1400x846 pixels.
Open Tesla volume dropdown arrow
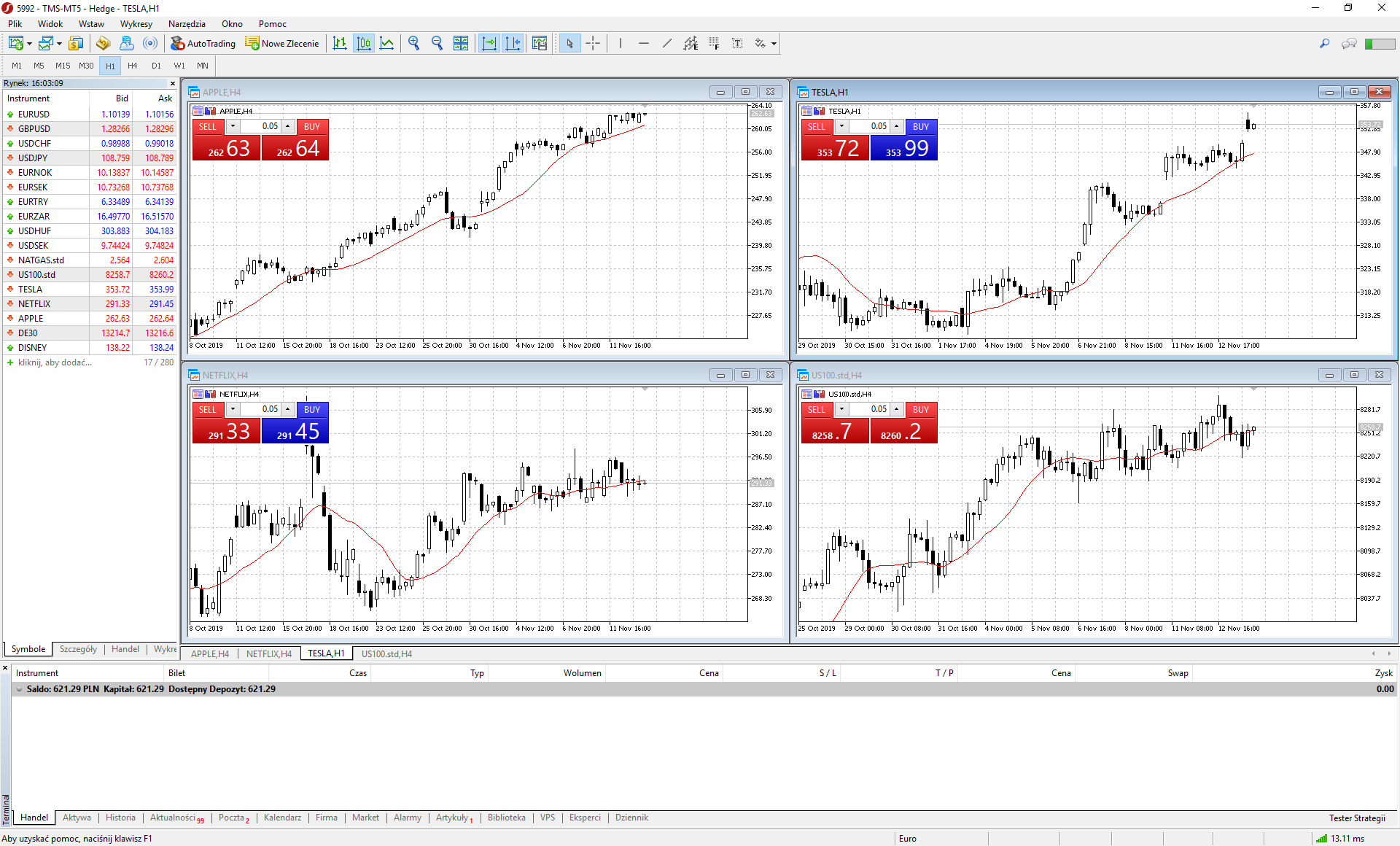coord(841,126)
